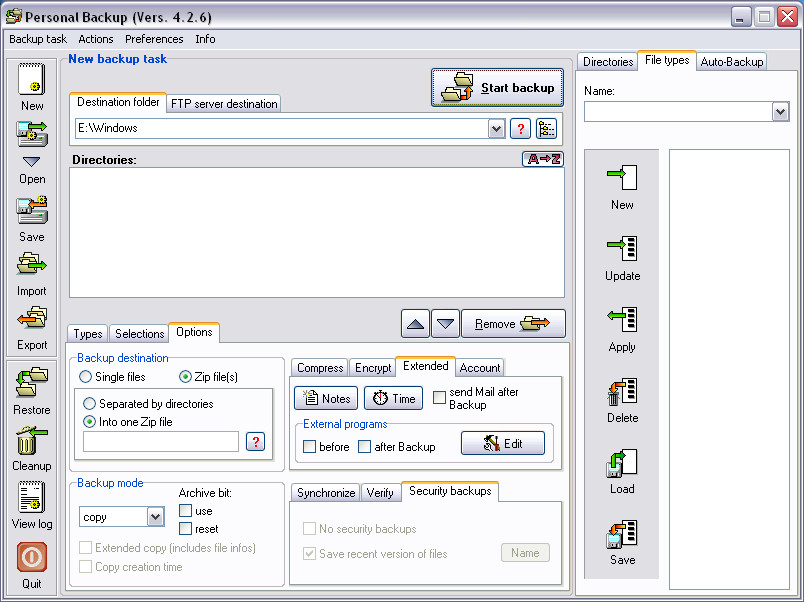Start the backup

pos(497,88)
